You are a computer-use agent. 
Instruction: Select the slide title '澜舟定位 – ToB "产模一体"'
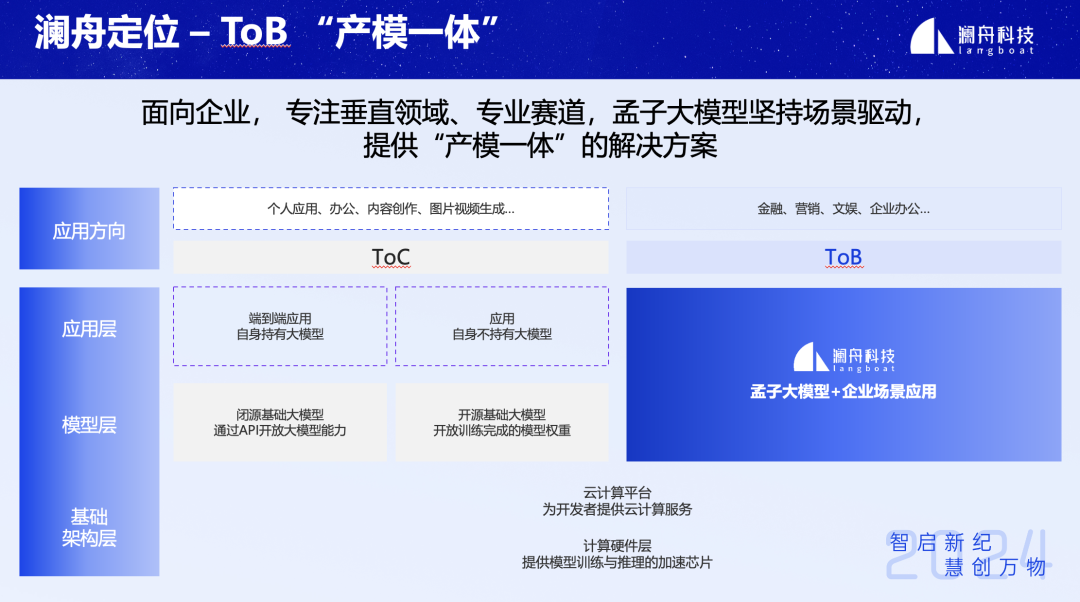pyautogui.click(x=266, y=32)
